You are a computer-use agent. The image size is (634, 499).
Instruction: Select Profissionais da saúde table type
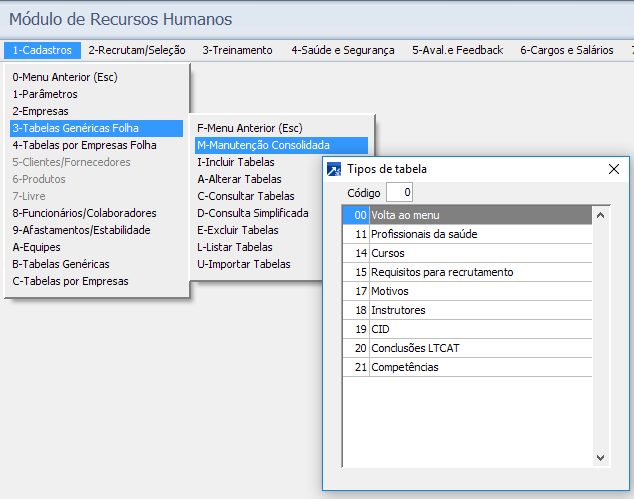point(424,234)
